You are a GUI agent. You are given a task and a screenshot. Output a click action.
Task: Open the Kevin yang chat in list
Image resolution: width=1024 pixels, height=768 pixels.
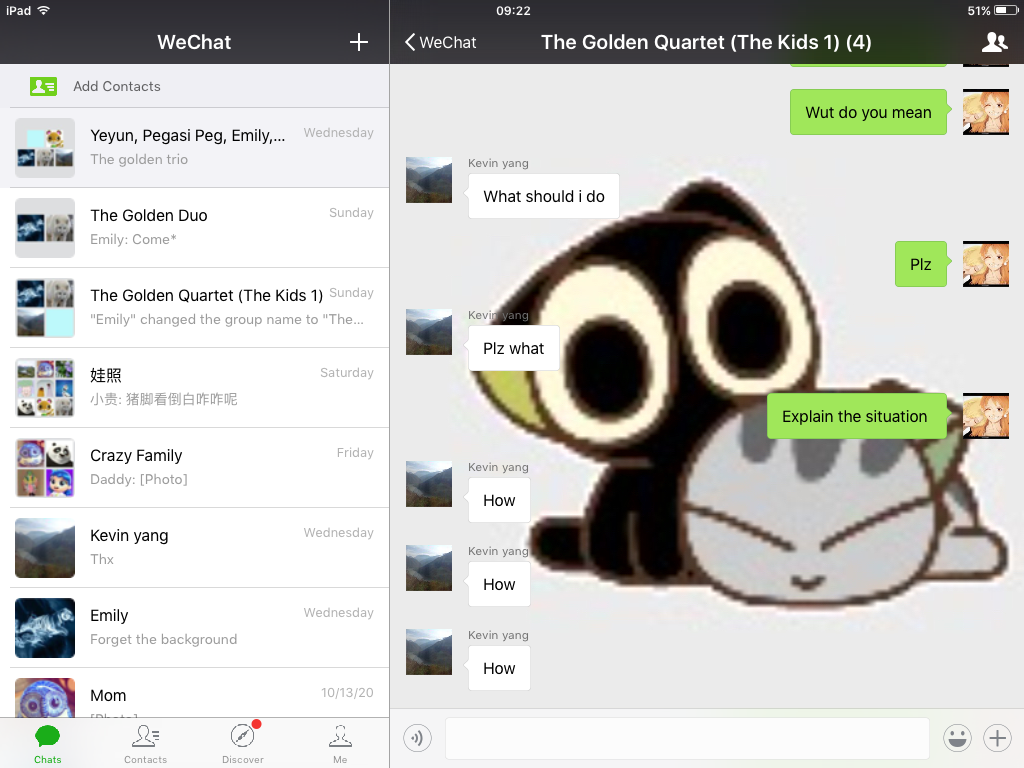(x=195, y=548)
